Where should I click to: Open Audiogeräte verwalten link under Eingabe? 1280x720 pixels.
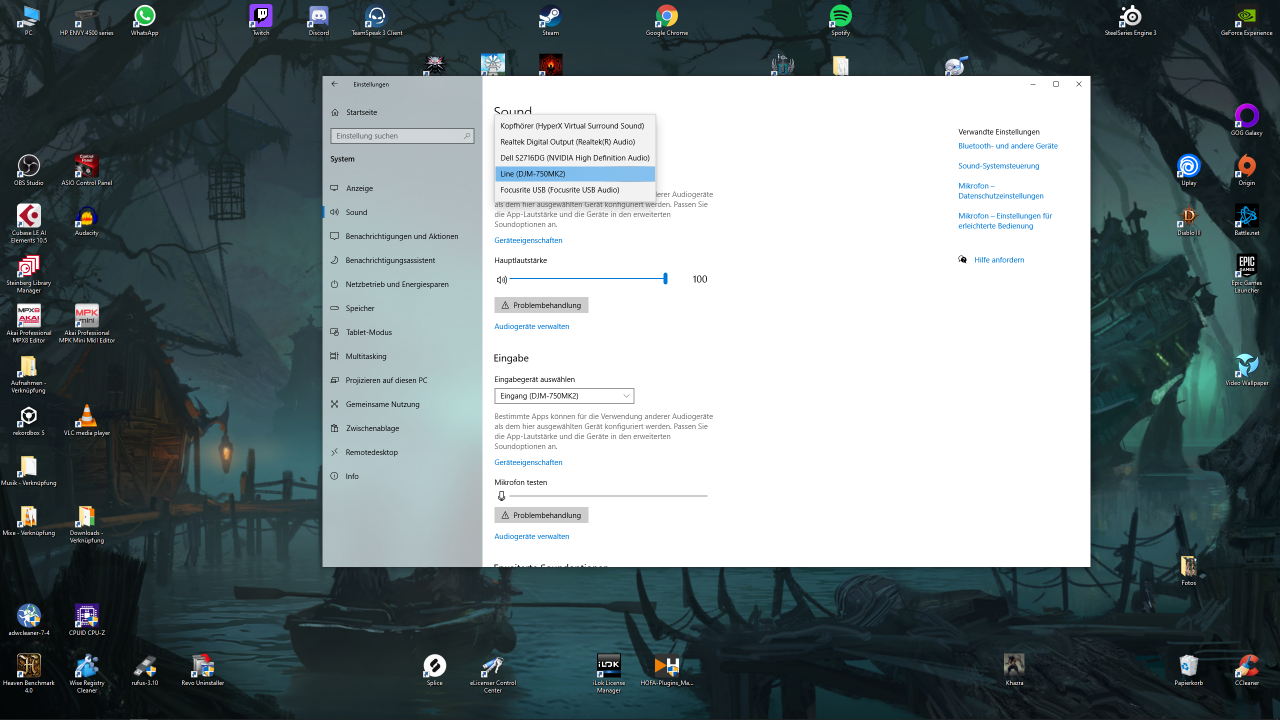532,537
